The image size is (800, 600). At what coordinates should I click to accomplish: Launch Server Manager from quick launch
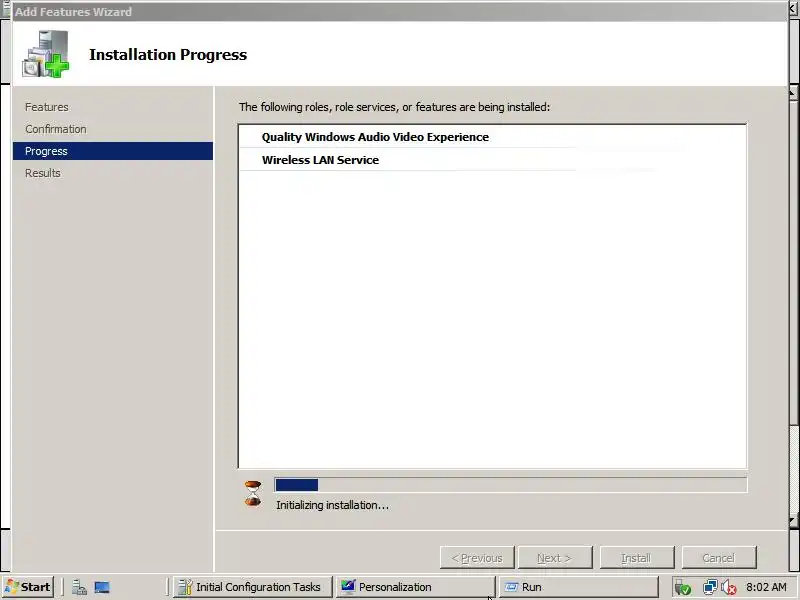coord(79,587)
